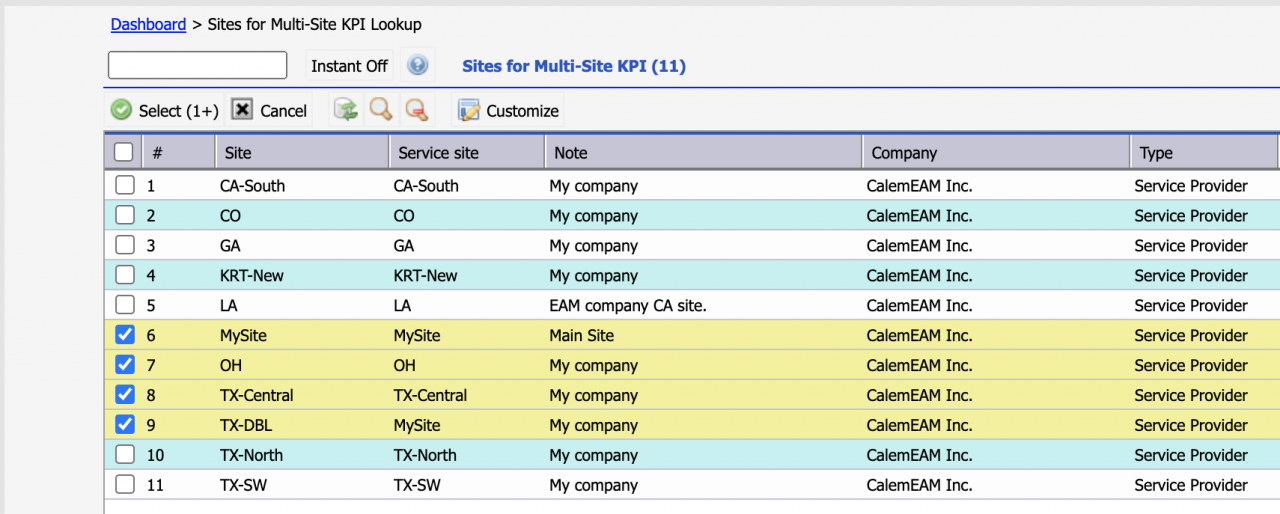Sort by the Service site column header
Viewport: 1280px width, 514px height.
click(467, 152)
